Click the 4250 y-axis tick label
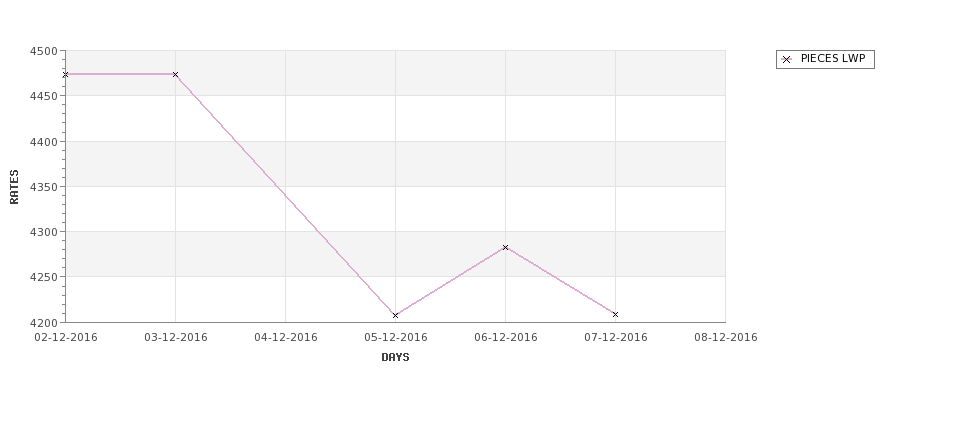This screenshot has width=975, height=429. (44, 277)
